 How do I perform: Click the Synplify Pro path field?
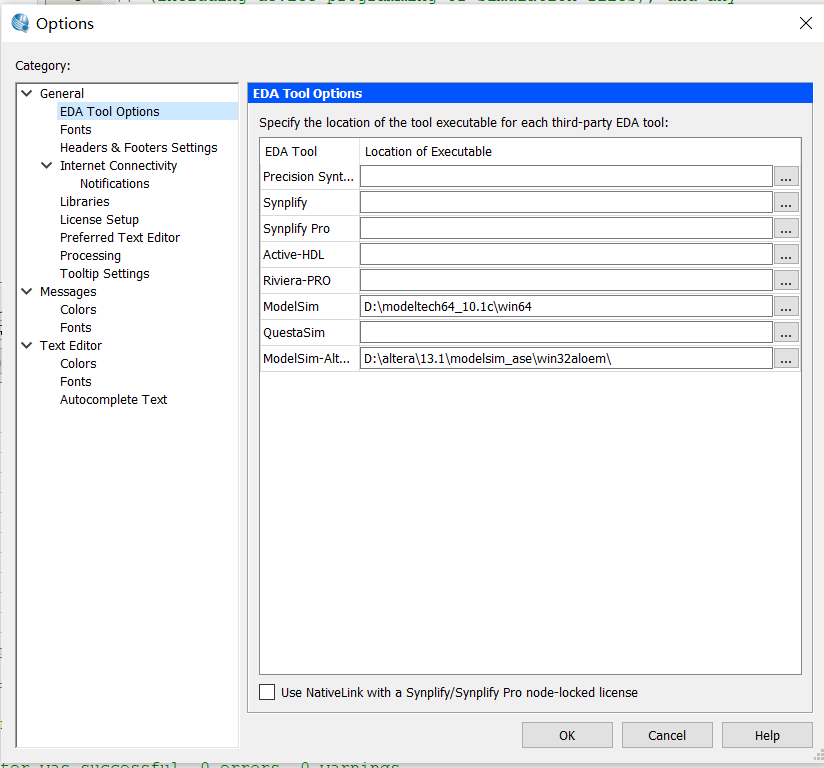tap(566, 228)
